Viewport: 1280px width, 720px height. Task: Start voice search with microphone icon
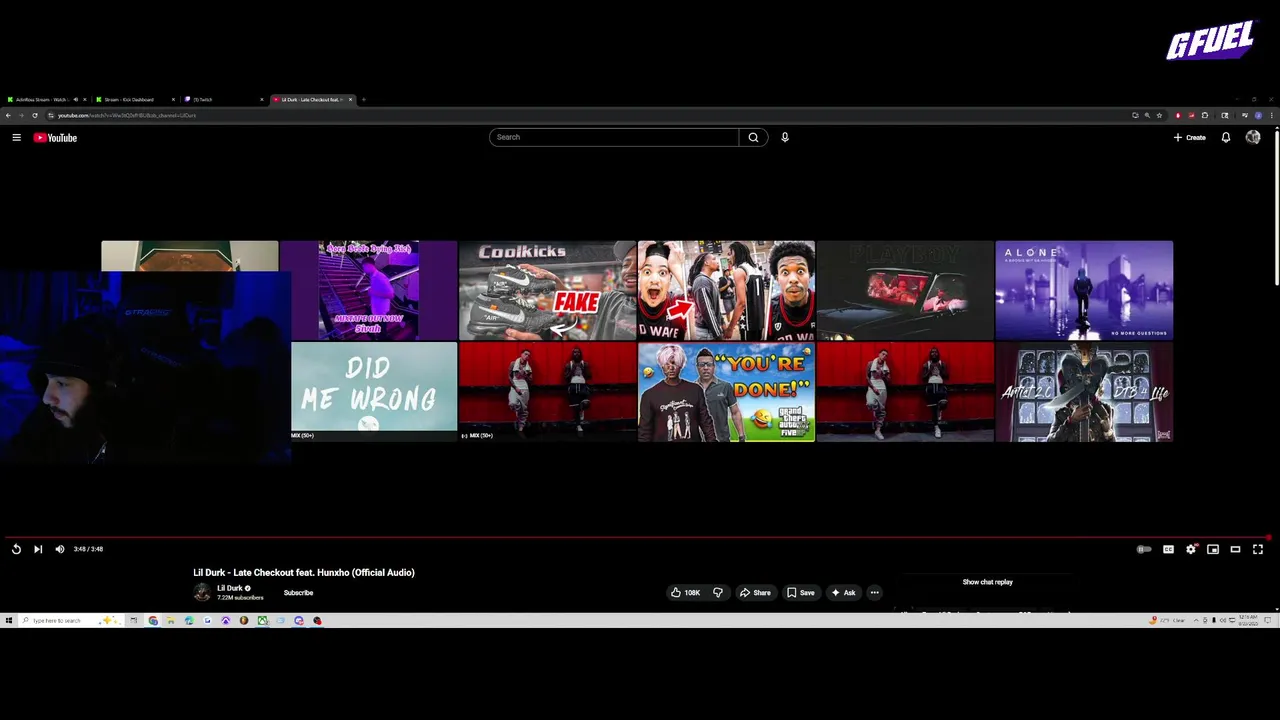[785, 137]
